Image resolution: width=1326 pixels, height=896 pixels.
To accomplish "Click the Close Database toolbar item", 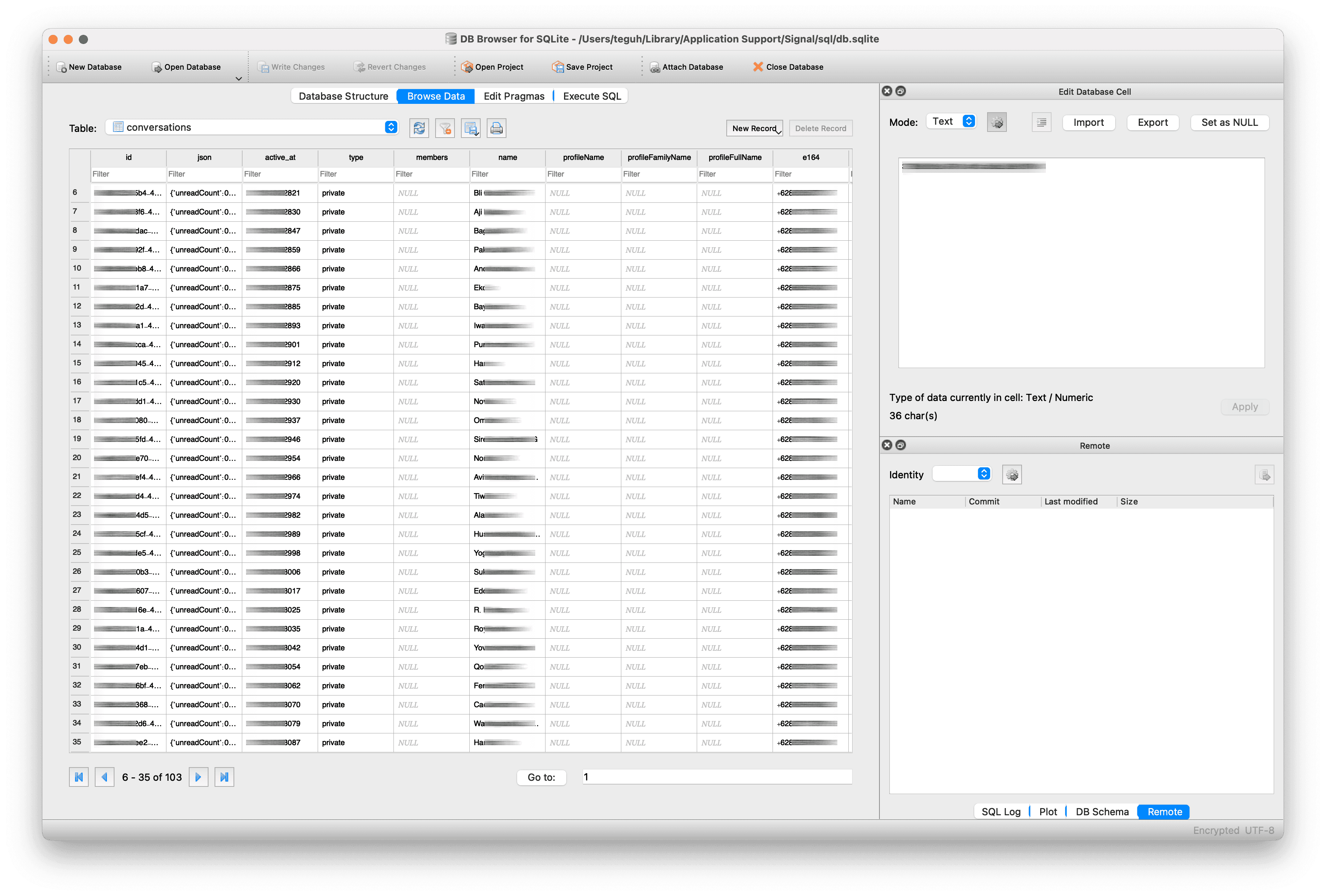I will tap(788, 67).
